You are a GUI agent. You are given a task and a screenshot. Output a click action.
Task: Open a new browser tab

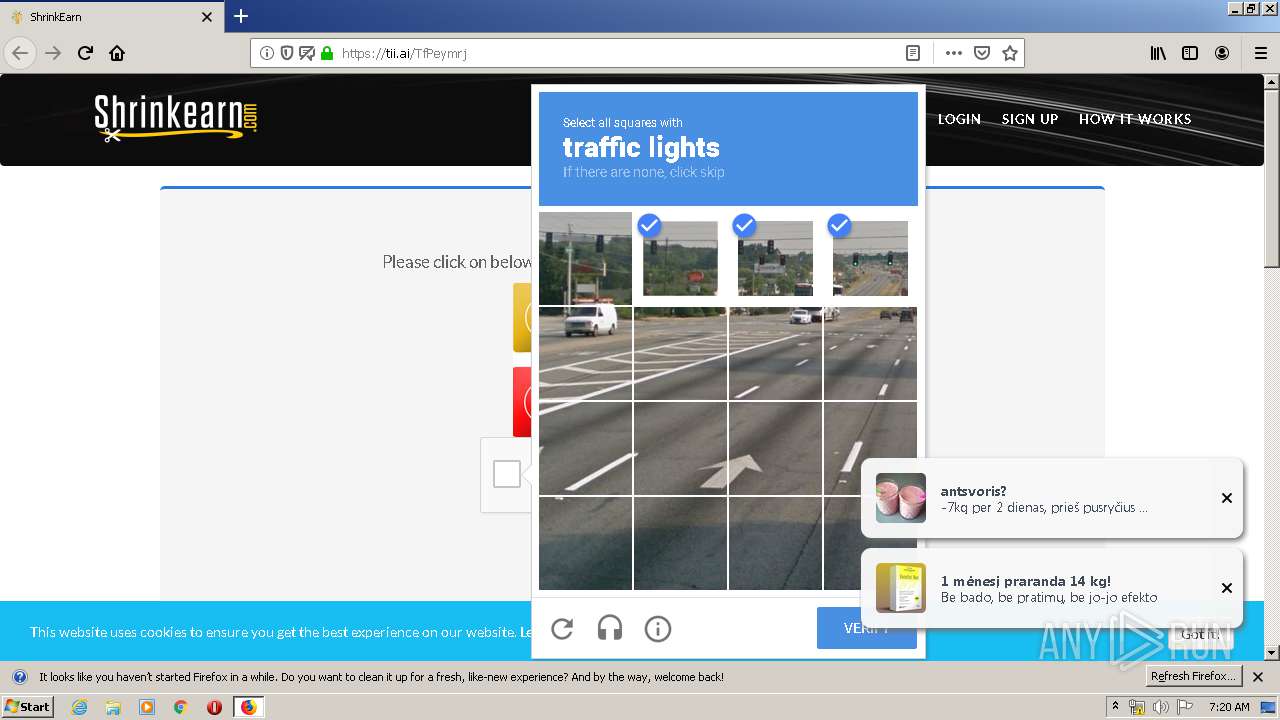241,16
